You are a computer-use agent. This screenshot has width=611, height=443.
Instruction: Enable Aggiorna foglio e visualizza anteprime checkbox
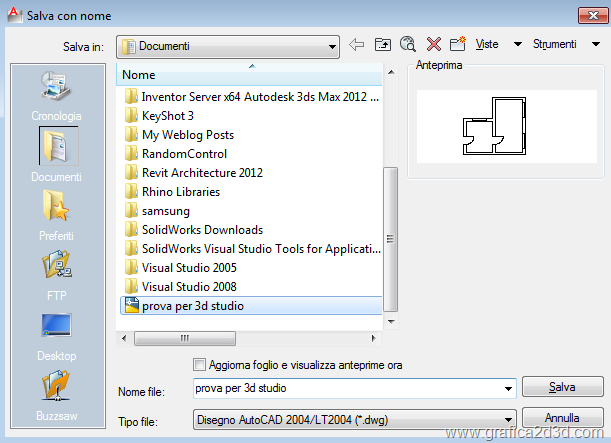tap(200, 365)
